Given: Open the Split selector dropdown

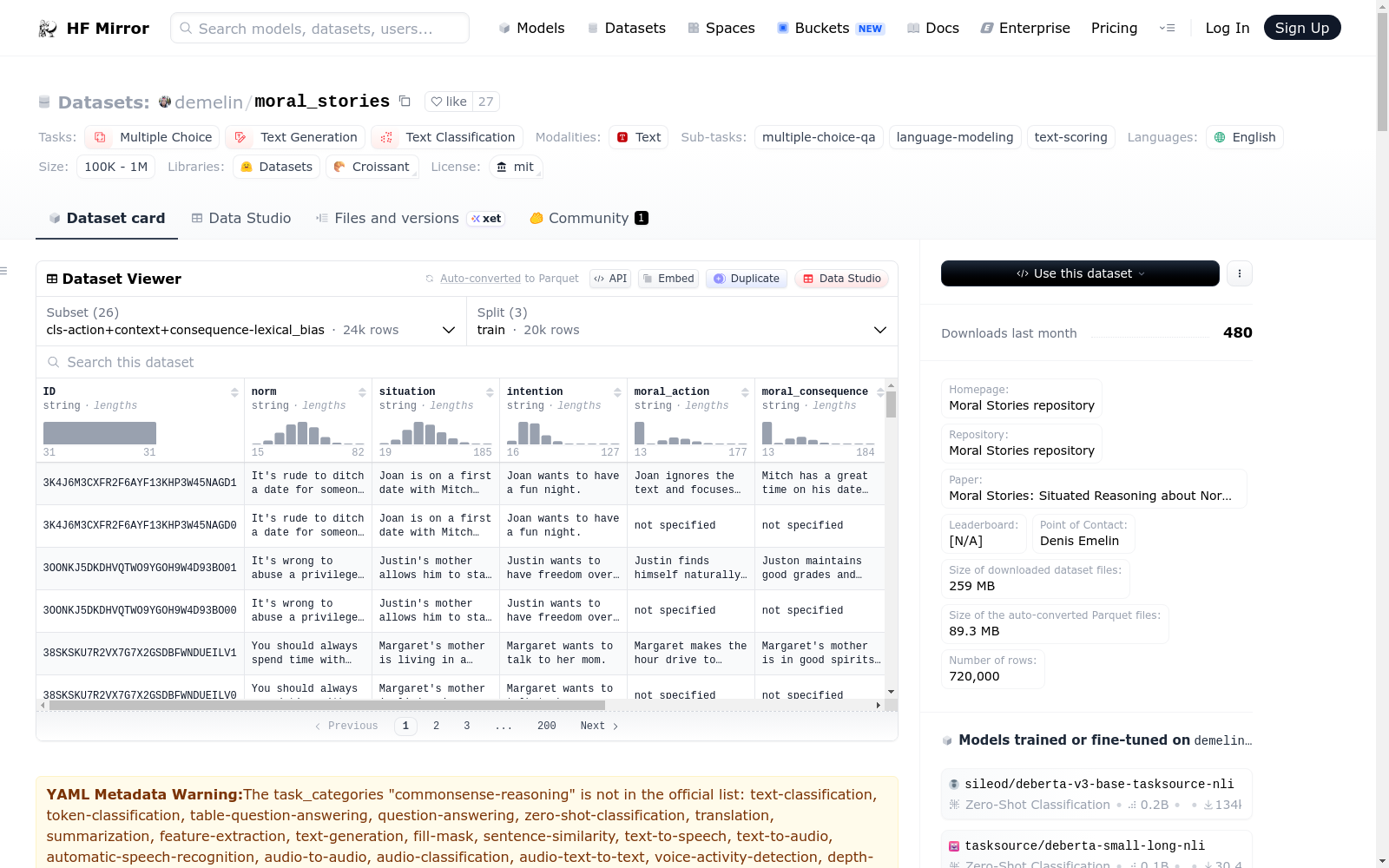Looking at the screenshot, I should [x=681, y=322].
